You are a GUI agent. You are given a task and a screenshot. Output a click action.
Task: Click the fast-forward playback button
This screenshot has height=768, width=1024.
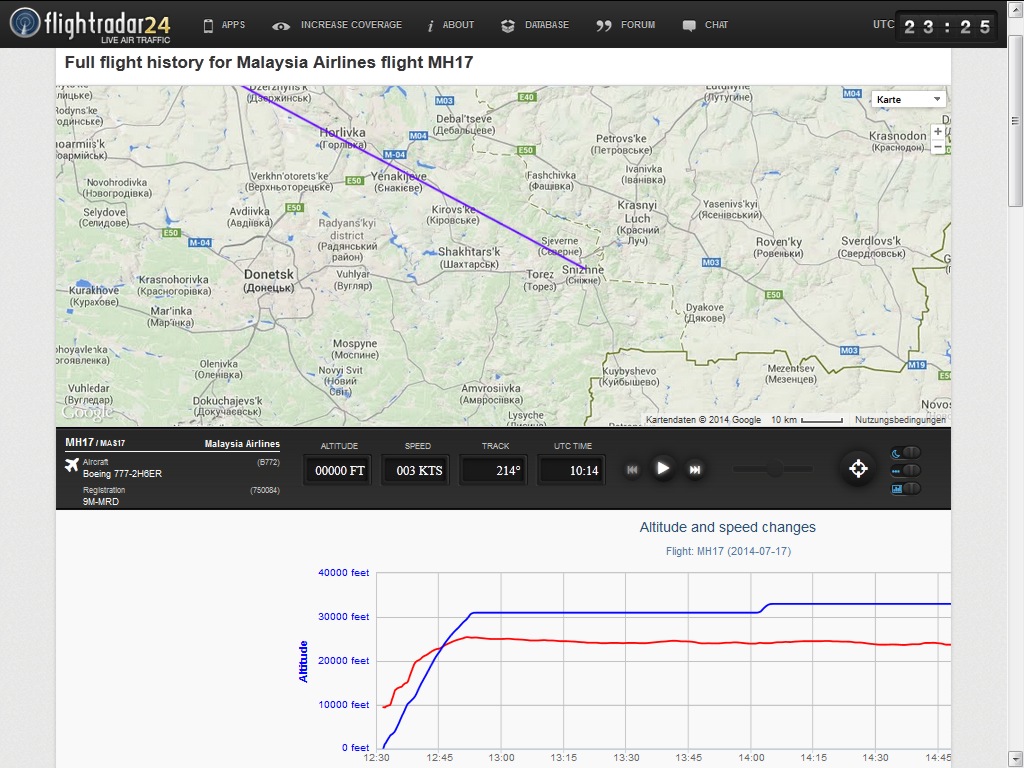pos(695,469)
